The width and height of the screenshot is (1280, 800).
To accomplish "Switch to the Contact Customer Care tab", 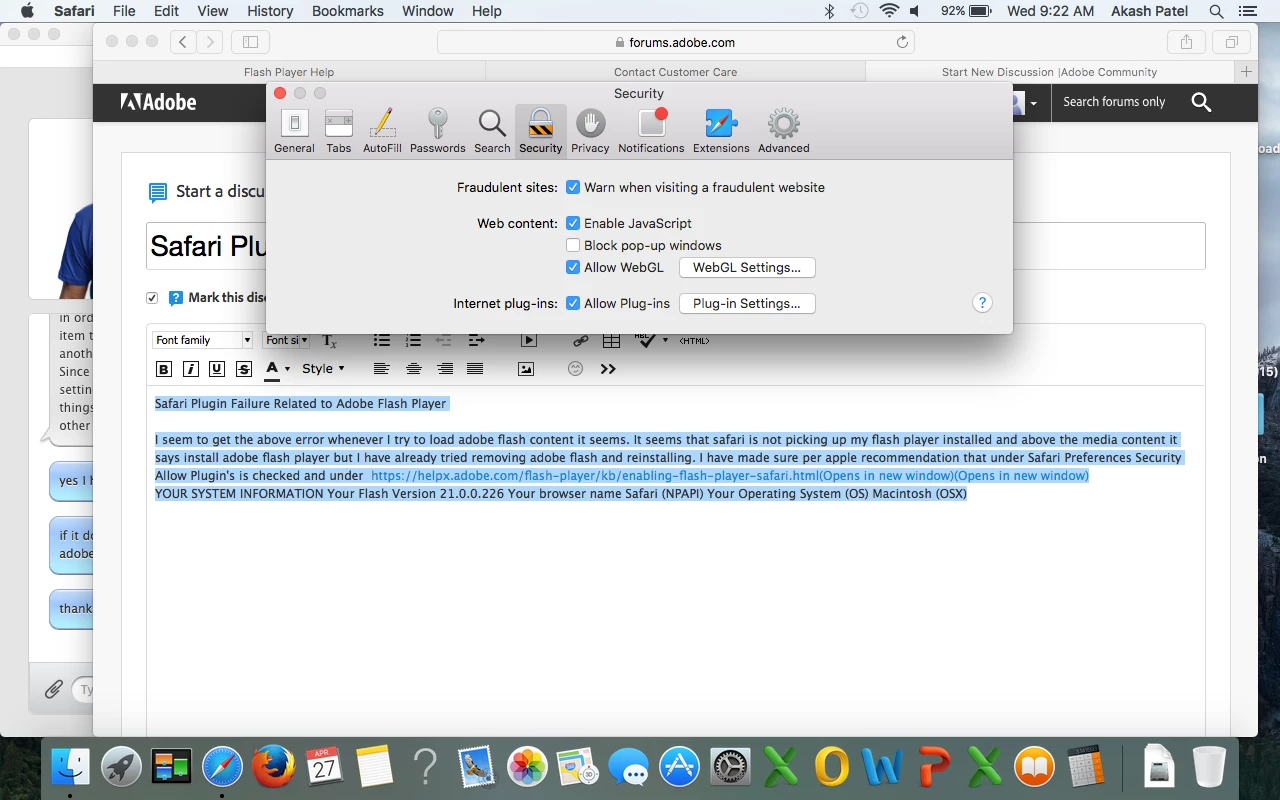I will (675, 72).
